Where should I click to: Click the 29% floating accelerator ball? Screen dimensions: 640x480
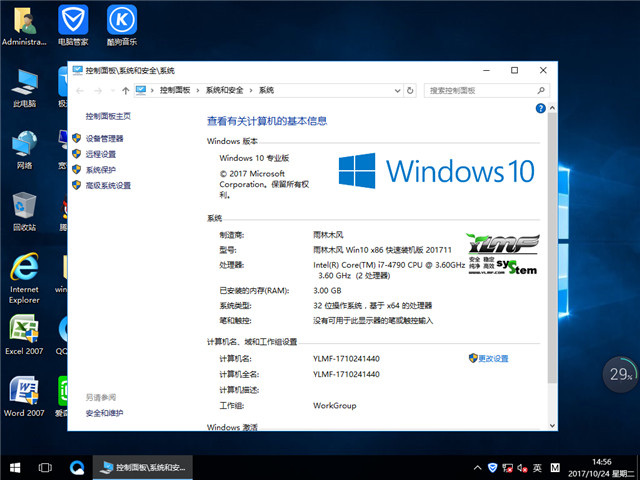[x=620, y=374]
